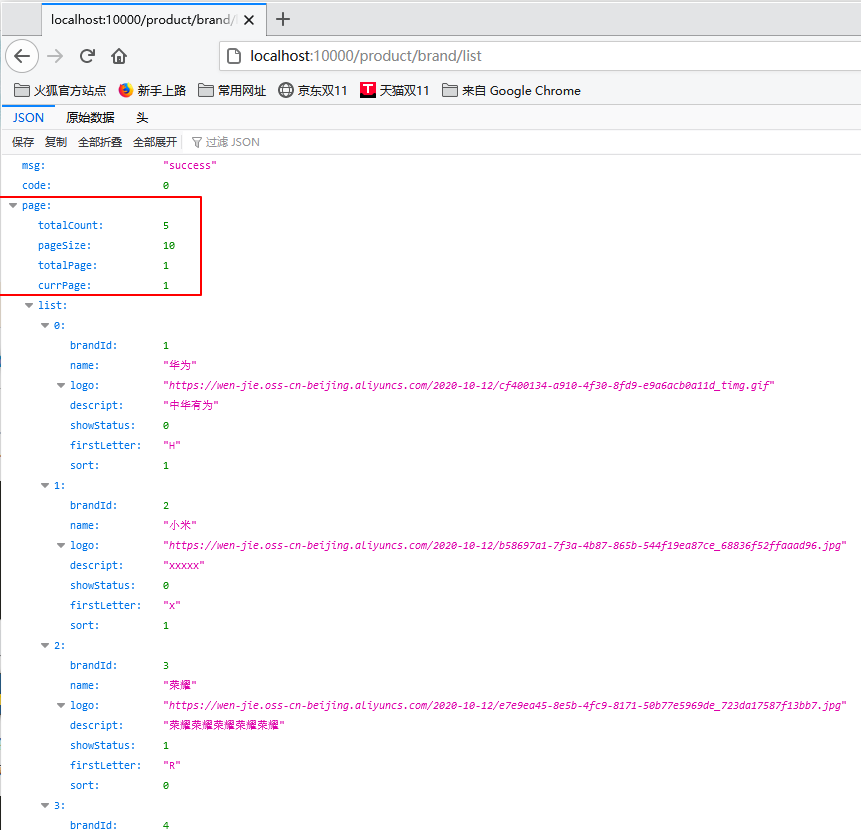Focus the 过滤 JSON filter field

point(232,142)
